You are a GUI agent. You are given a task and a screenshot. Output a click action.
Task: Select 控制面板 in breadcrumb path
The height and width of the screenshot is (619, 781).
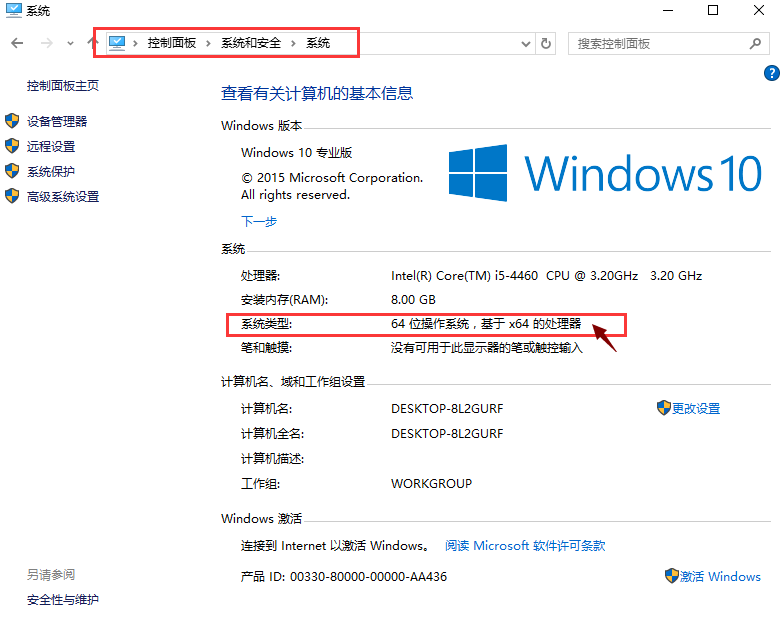tap(172, 43)
